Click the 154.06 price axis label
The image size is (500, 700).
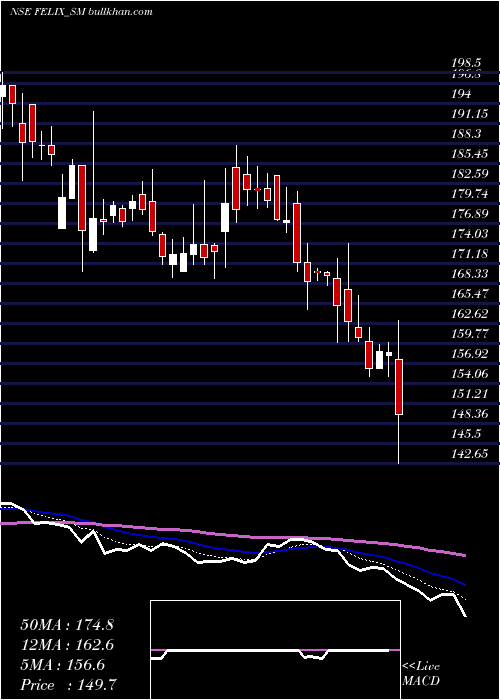pos(469,374)
